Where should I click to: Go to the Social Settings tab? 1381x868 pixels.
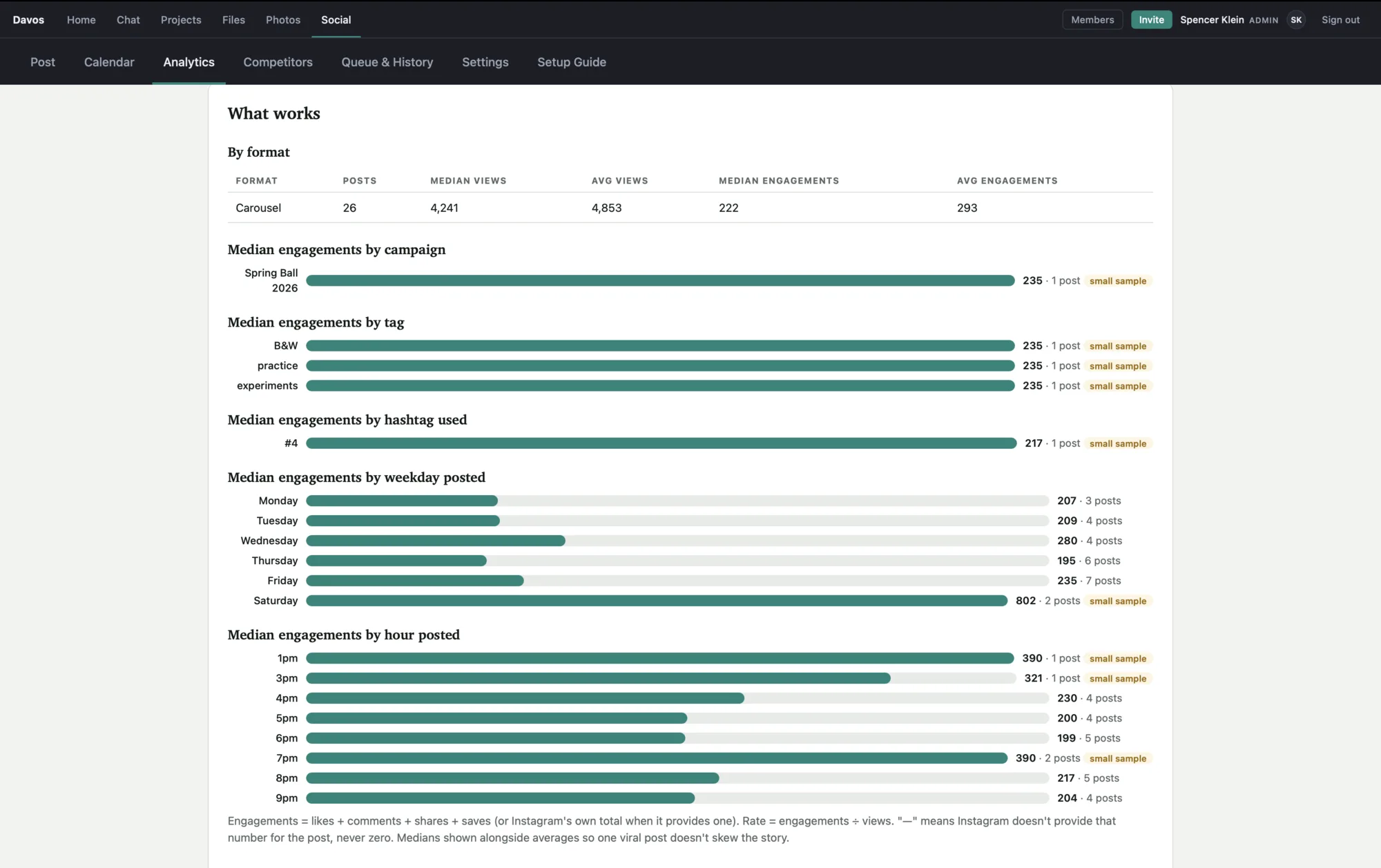485,62
